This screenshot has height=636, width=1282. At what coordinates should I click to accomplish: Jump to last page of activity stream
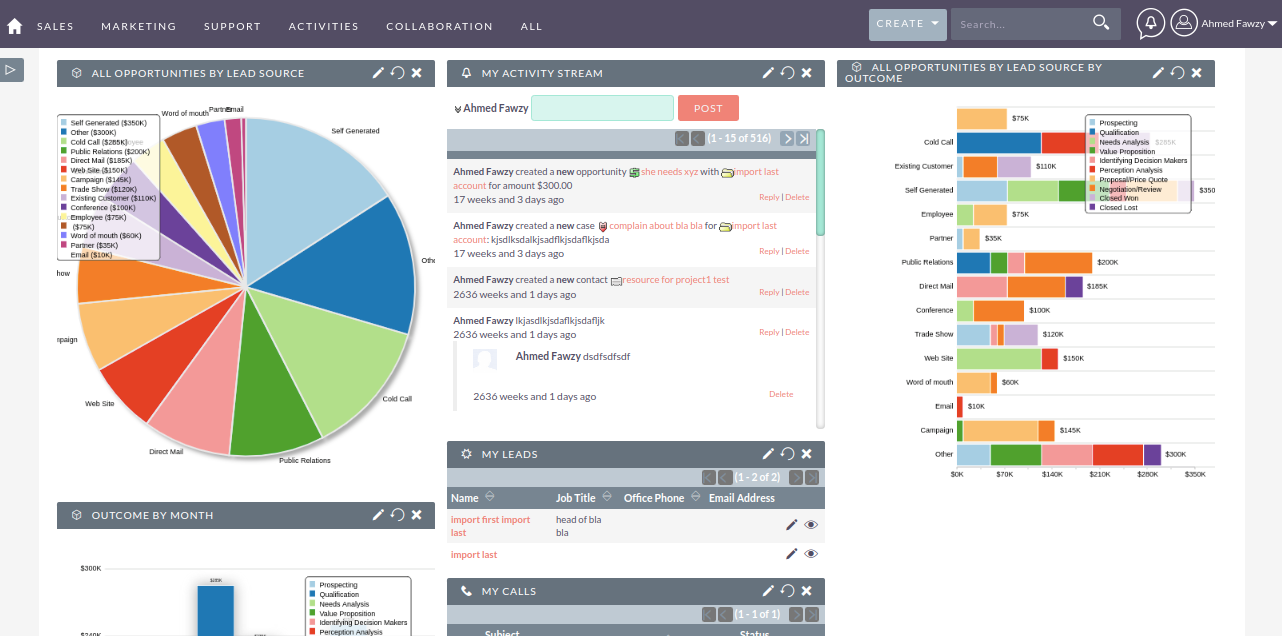[803, 139]
